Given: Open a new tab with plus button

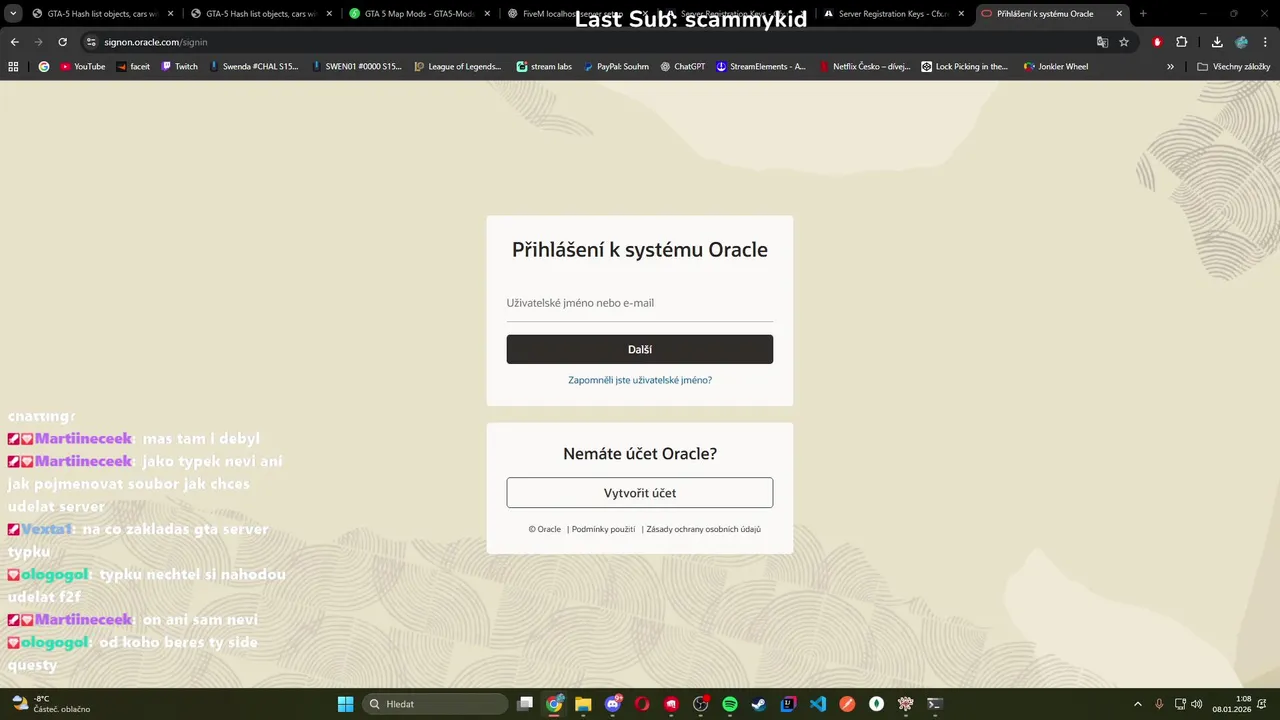Looking at the screenshot, I should (x=1143, y=14).
